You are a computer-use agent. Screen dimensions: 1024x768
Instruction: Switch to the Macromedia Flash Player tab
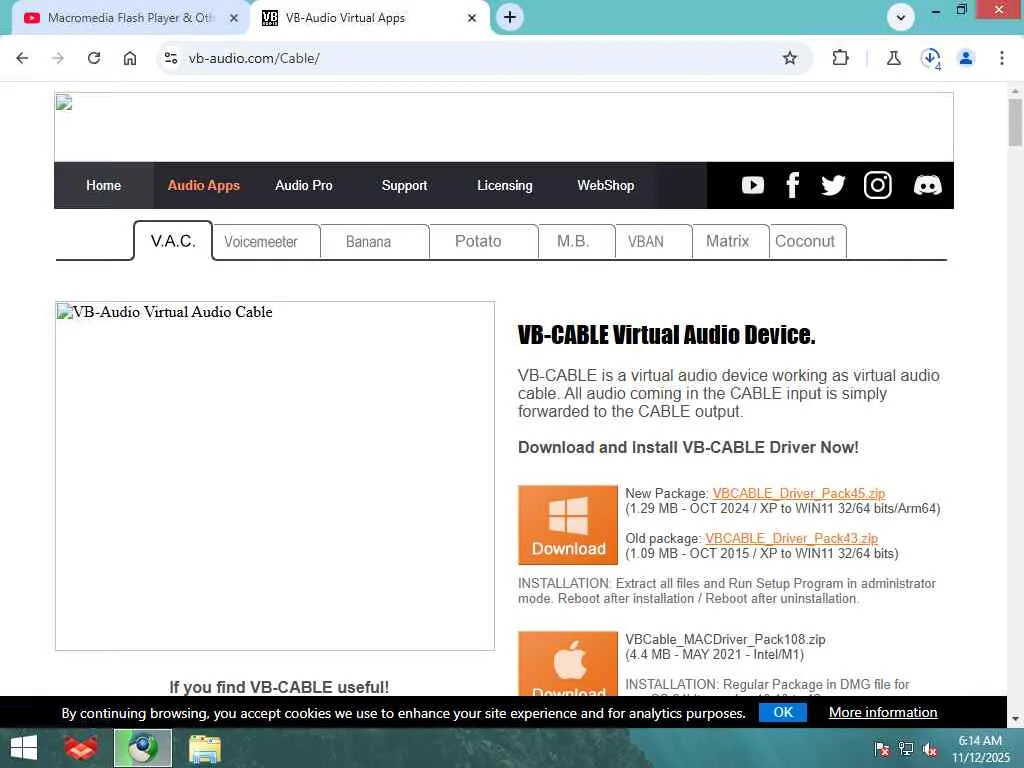[131, 18]
